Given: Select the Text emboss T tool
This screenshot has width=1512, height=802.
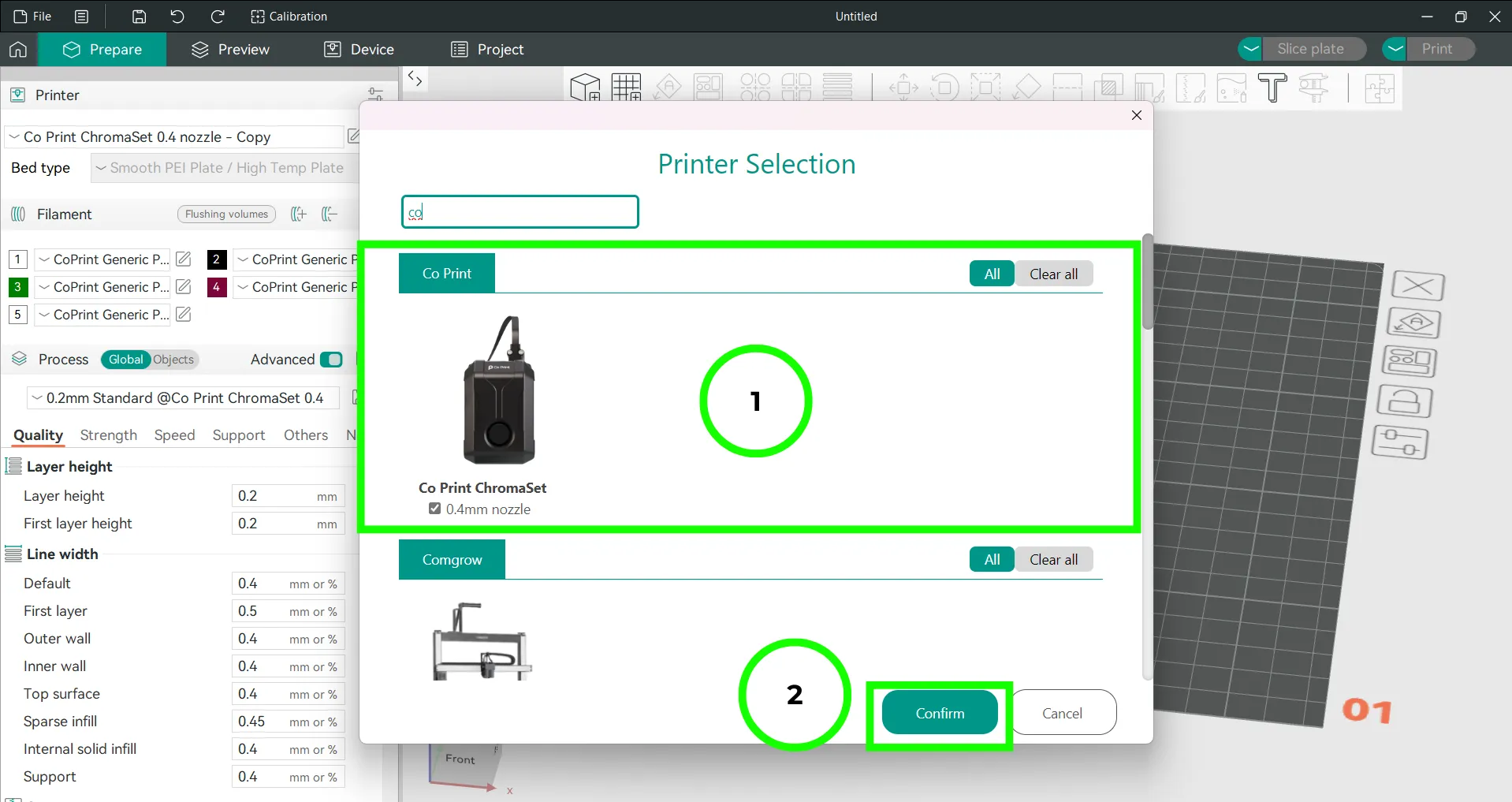Looking at the screenshot, I should [x=1272, y=87].
